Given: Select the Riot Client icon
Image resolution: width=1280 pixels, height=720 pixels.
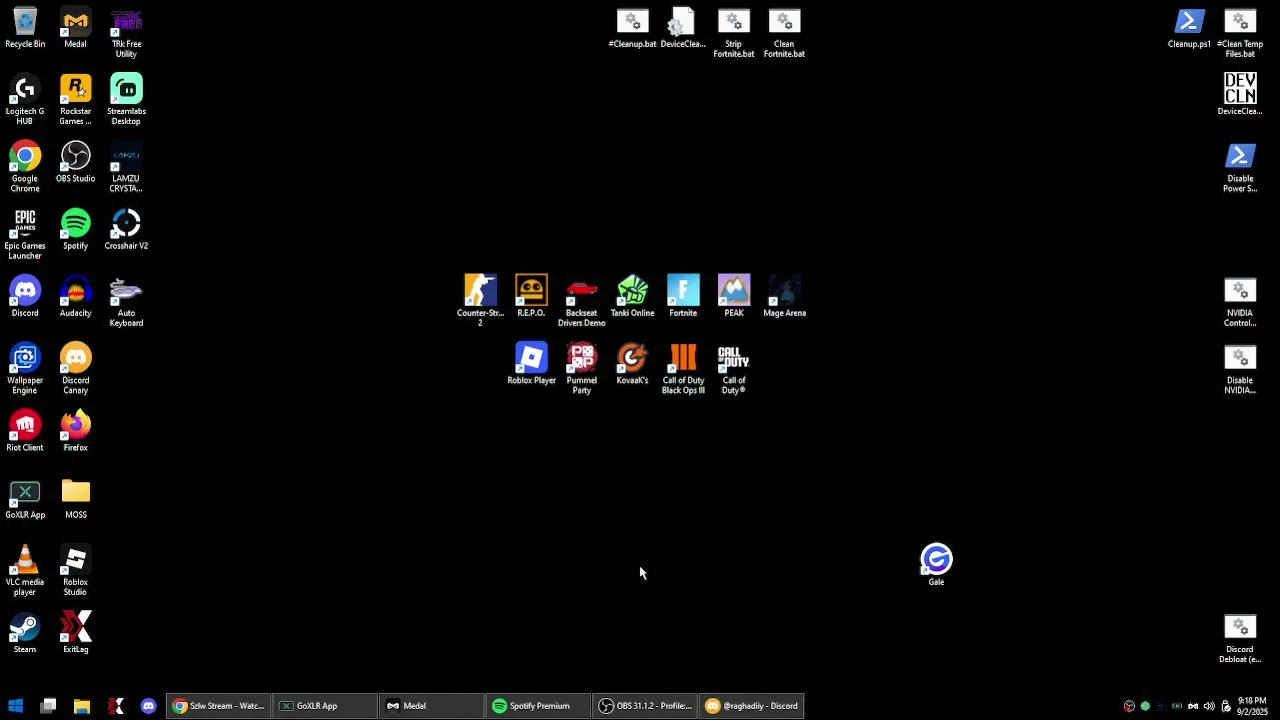Looking at the screenshot, I should tap(25, 431).
